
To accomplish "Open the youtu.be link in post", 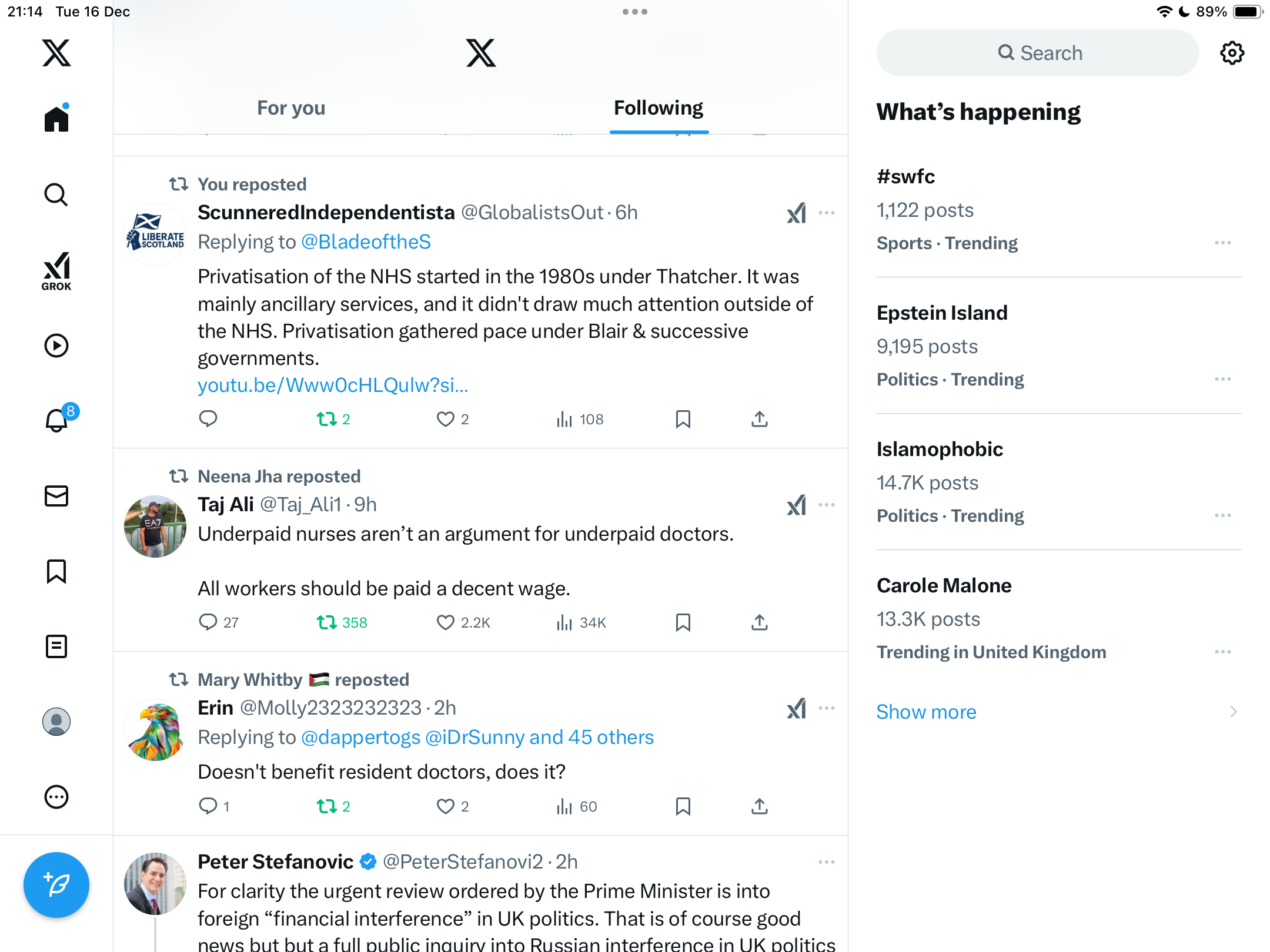I will click(333, 385).
